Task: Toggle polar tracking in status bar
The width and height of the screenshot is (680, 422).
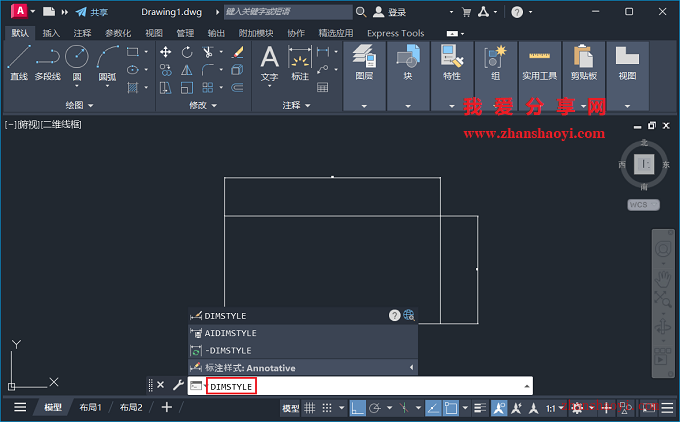Action: coord(375,408)
